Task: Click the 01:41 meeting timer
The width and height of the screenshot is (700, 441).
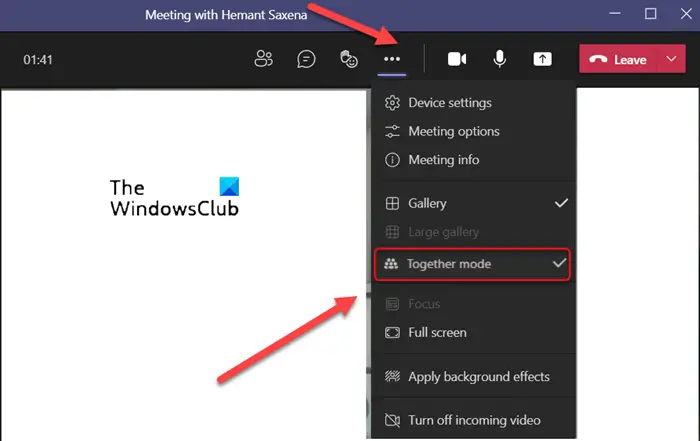Action: (x=38, y=60)
